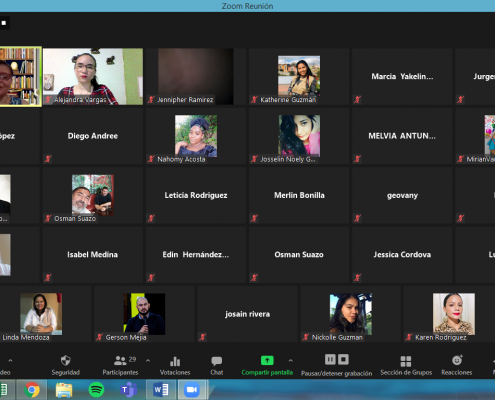The height and width of the screenshot is (400, 495).
Task: Click muted mic icon on MELVIA ANTUN tile
Action: (x=357, y=159)
